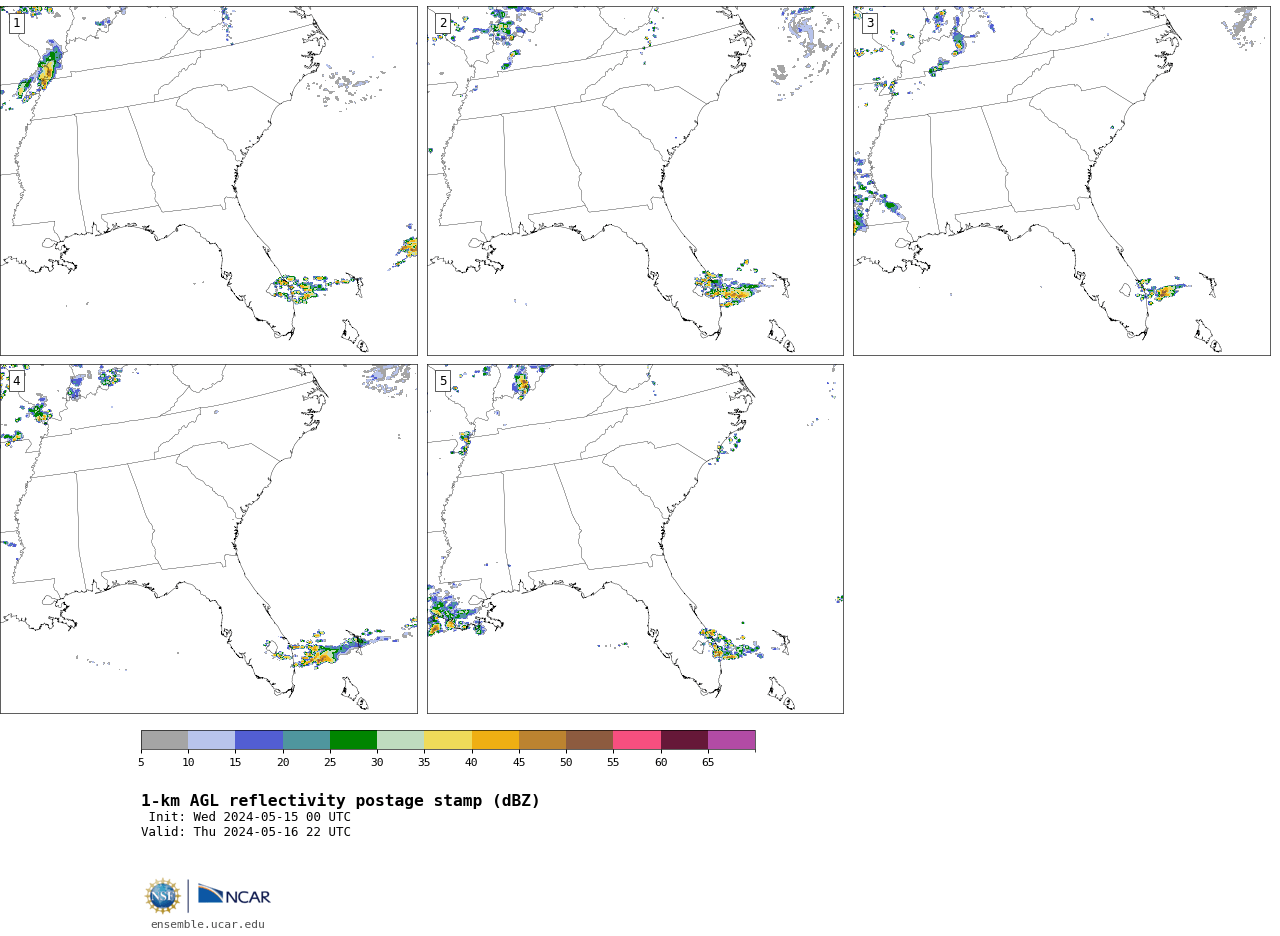Image resolution: width=1280 pixels, height=936 pixels.
Task: Click the NSF logo icon
Action: pyautogui.click(x=163, y=896)
